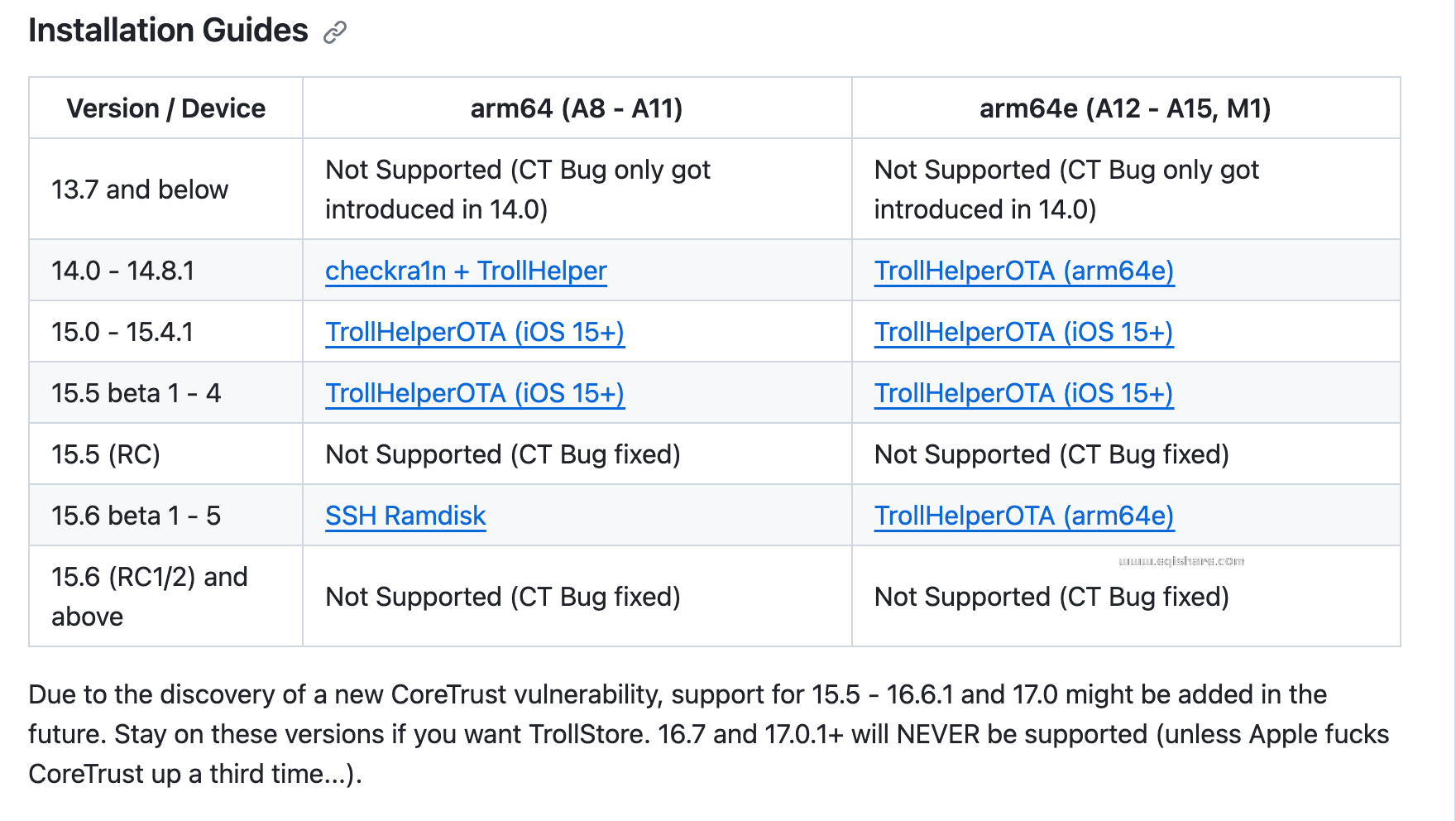Click the 14.0 - 14.8.1 version cell

(122, 271)
